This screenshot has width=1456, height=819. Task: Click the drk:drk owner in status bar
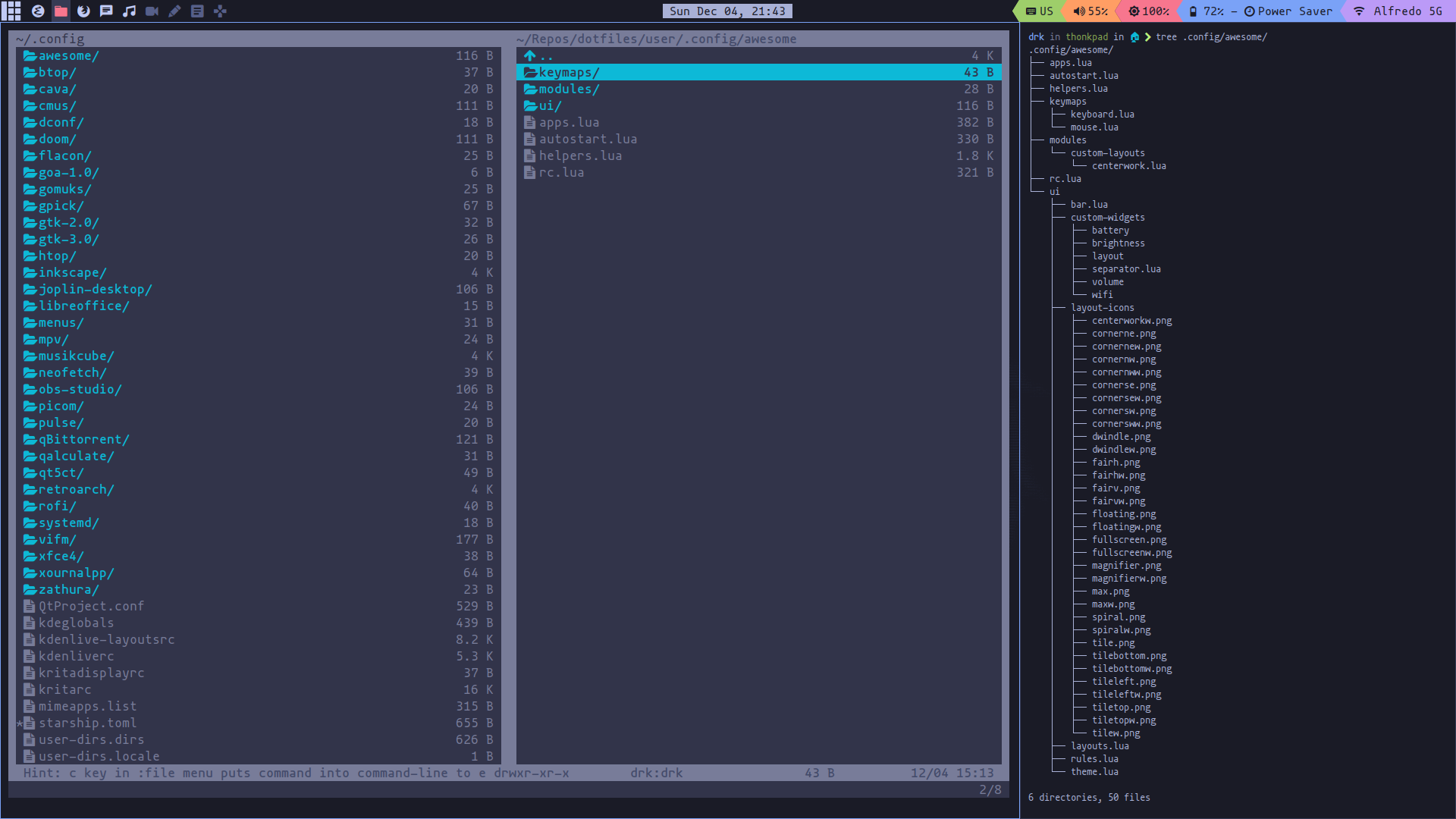(657, 773)
